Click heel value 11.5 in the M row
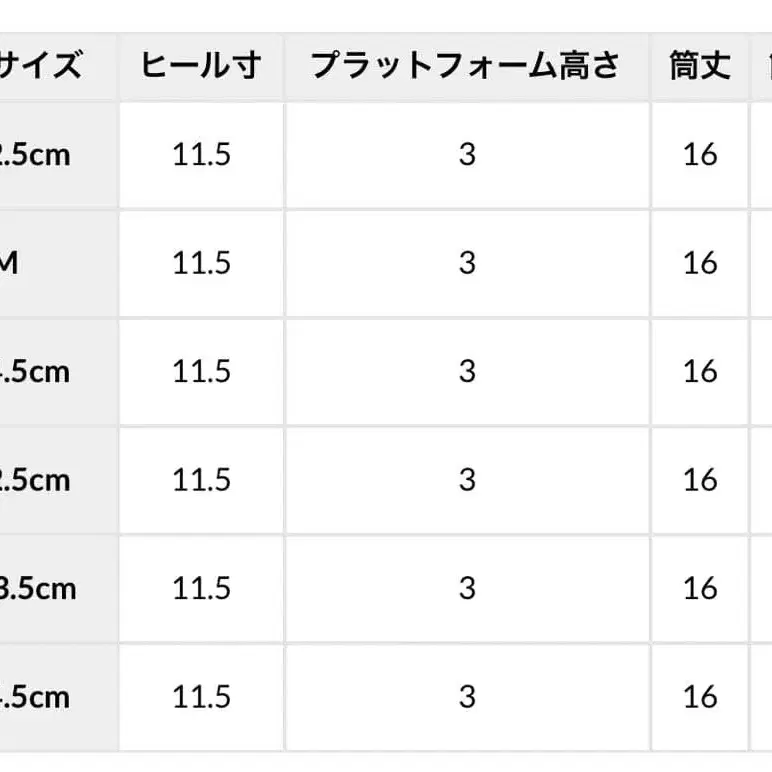772x772 pixels. point(201,263)
